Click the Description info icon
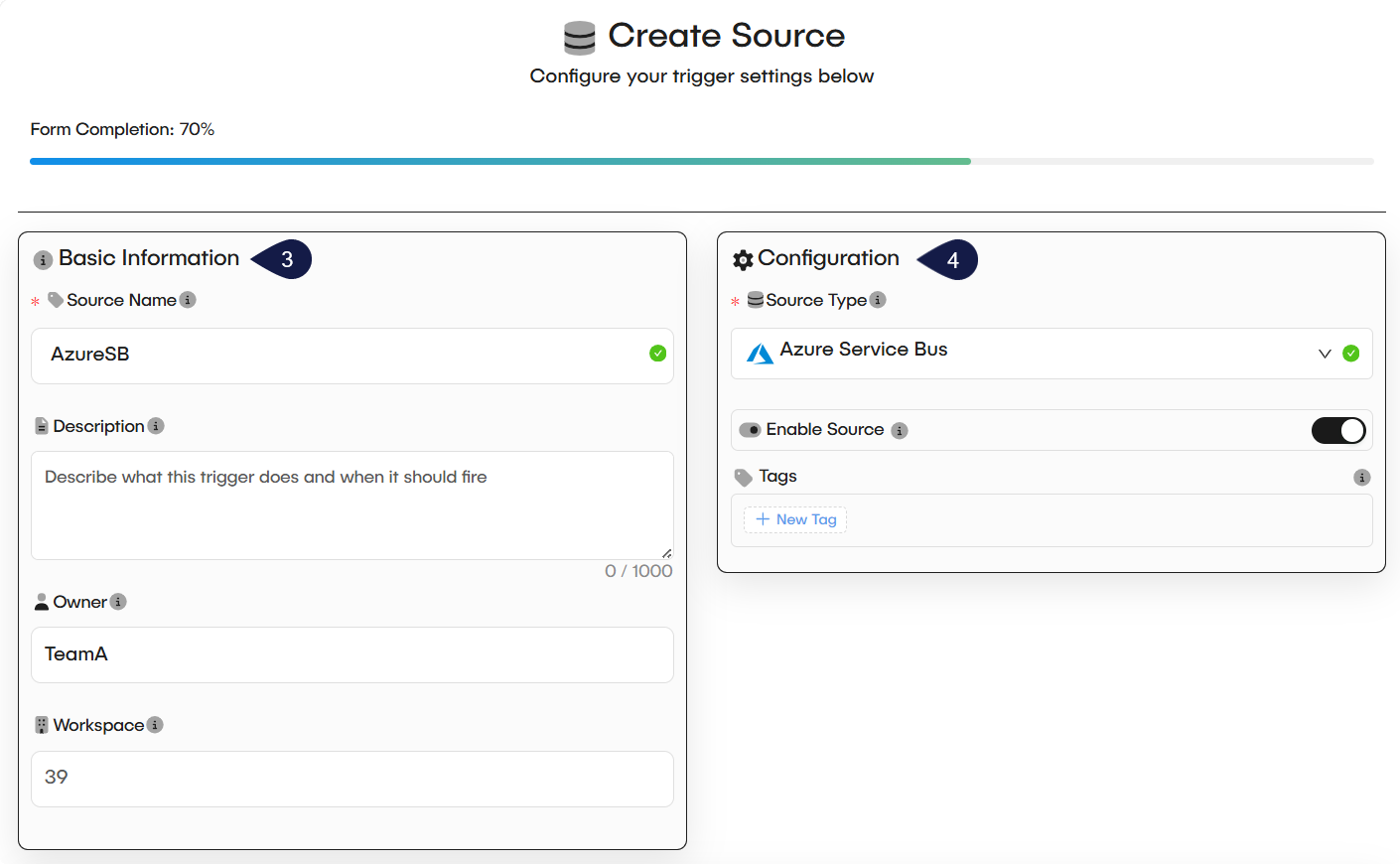 pyautogui.click(x=156, y=426)
